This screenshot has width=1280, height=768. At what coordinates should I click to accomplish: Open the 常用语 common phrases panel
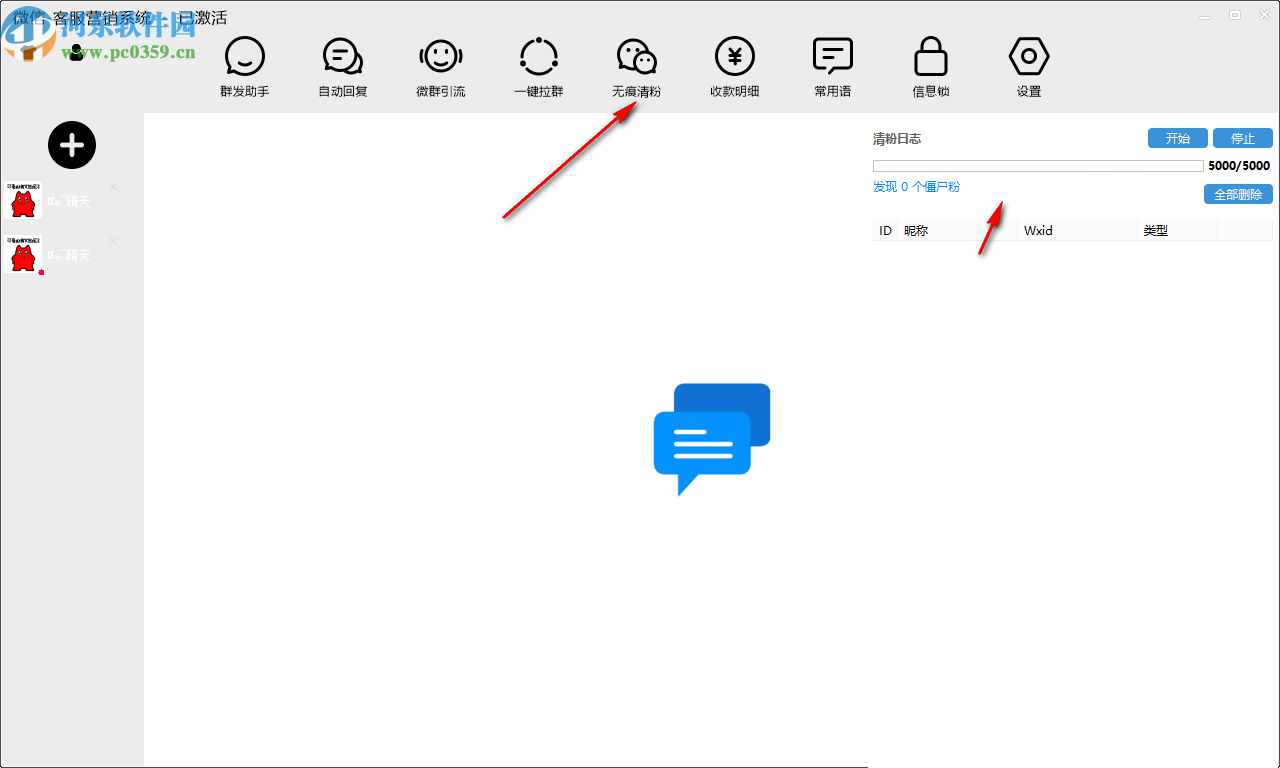coord(833,67)
